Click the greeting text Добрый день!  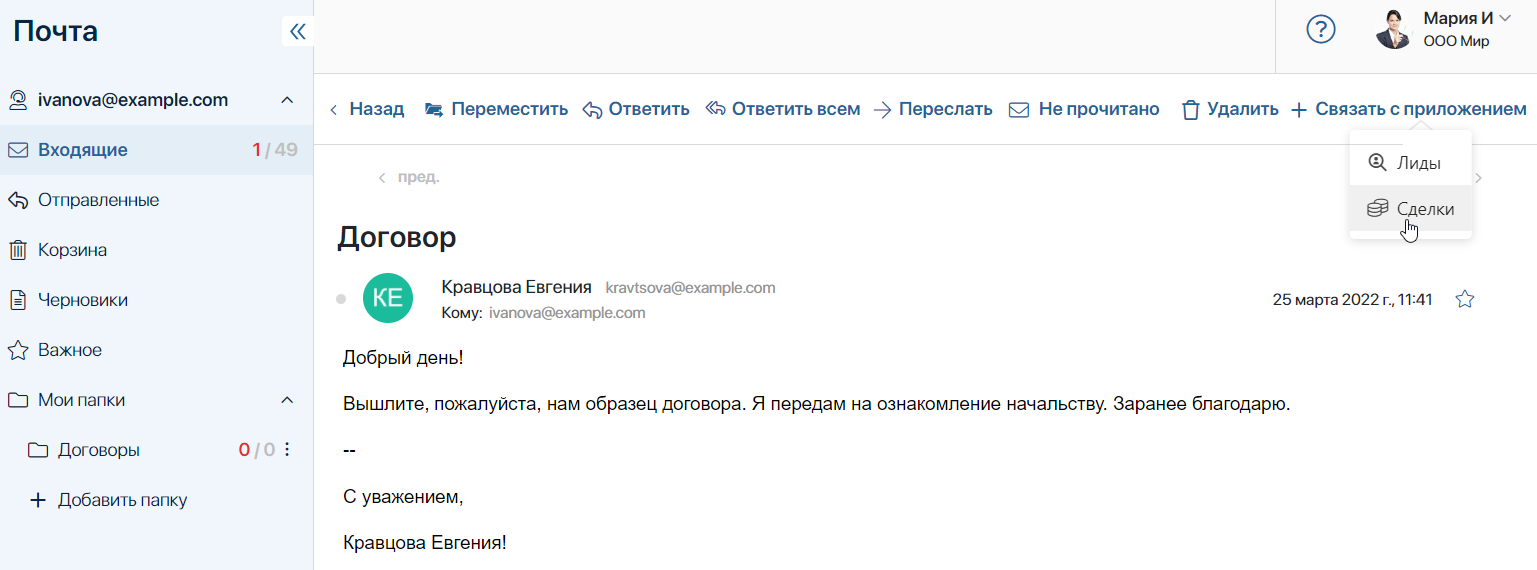coord(403,357)
